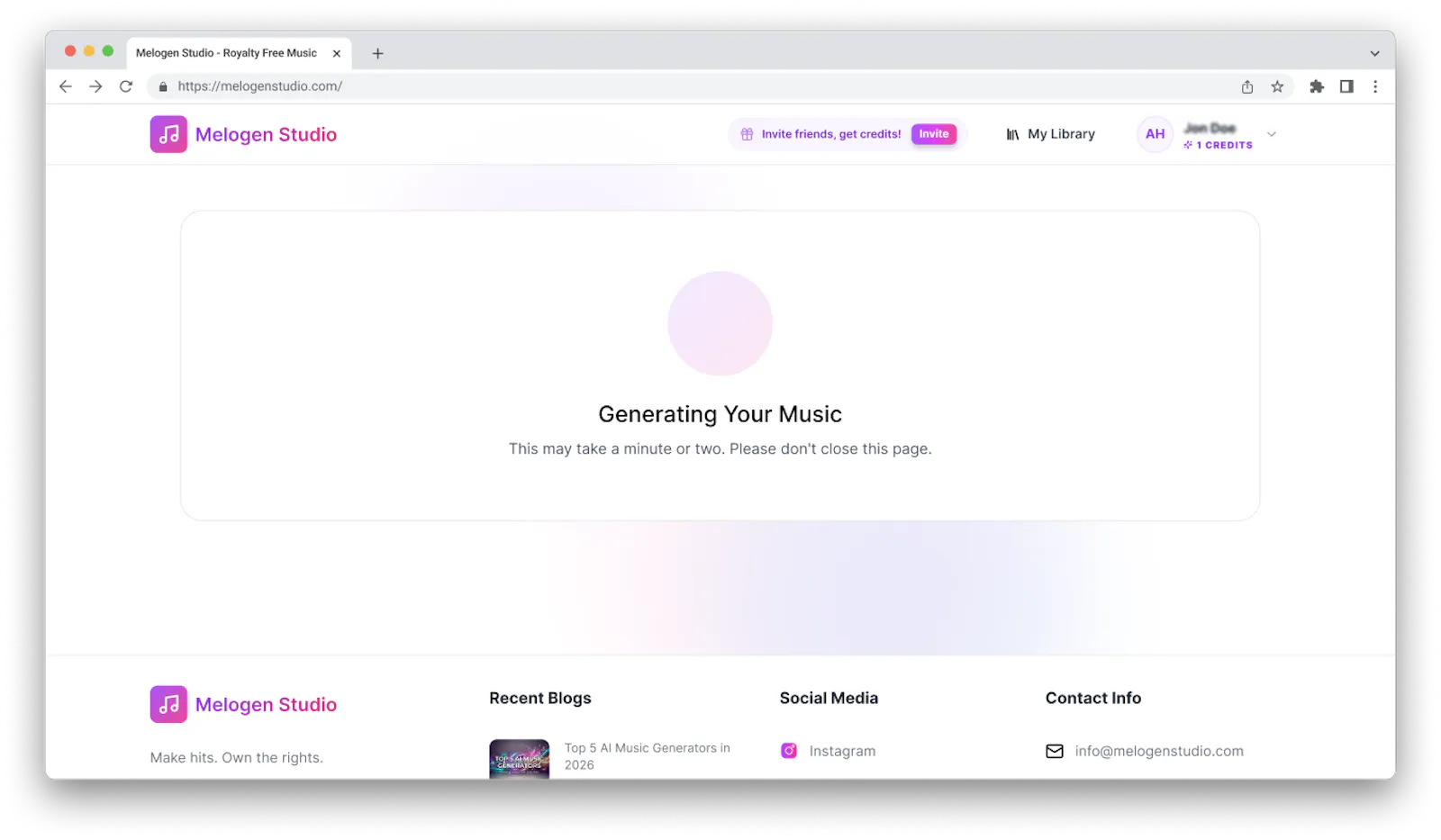Expand the tab search chevron
This screenshot has height=840, width=1441.
coord(1375,53)
